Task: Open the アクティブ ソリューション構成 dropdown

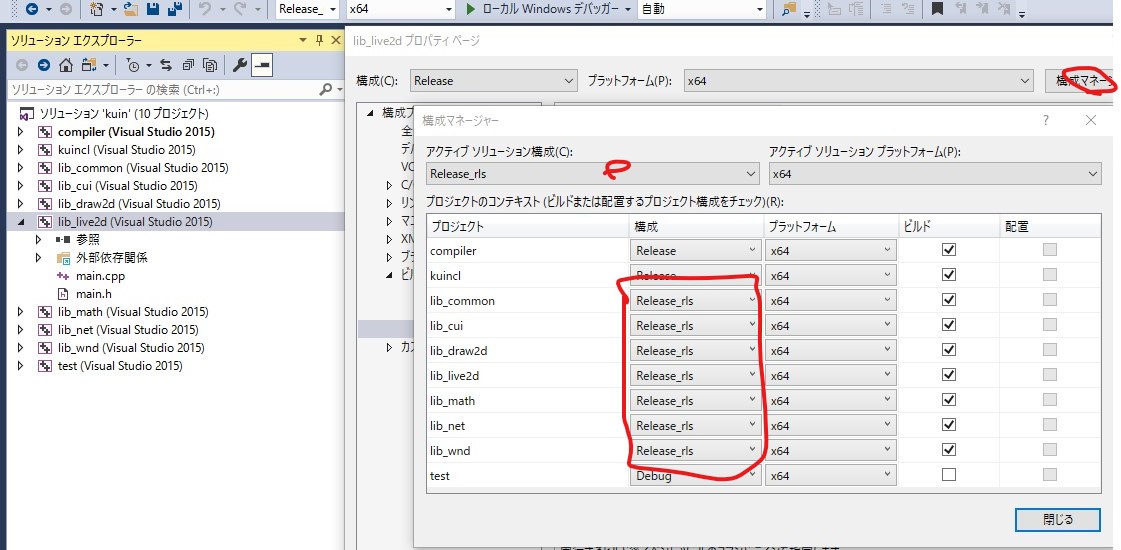Action: click(x=593, y=174)
